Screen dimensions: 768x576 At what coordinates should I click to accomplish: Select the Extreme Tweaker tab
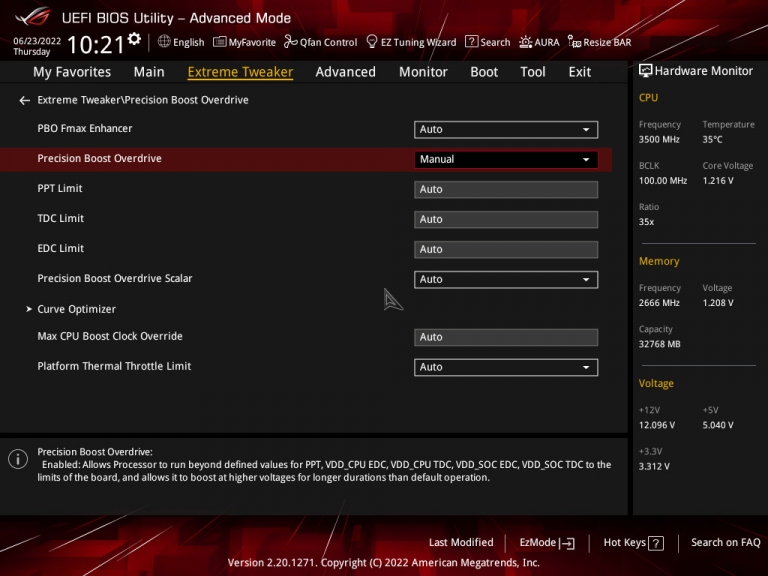[240, 72]
